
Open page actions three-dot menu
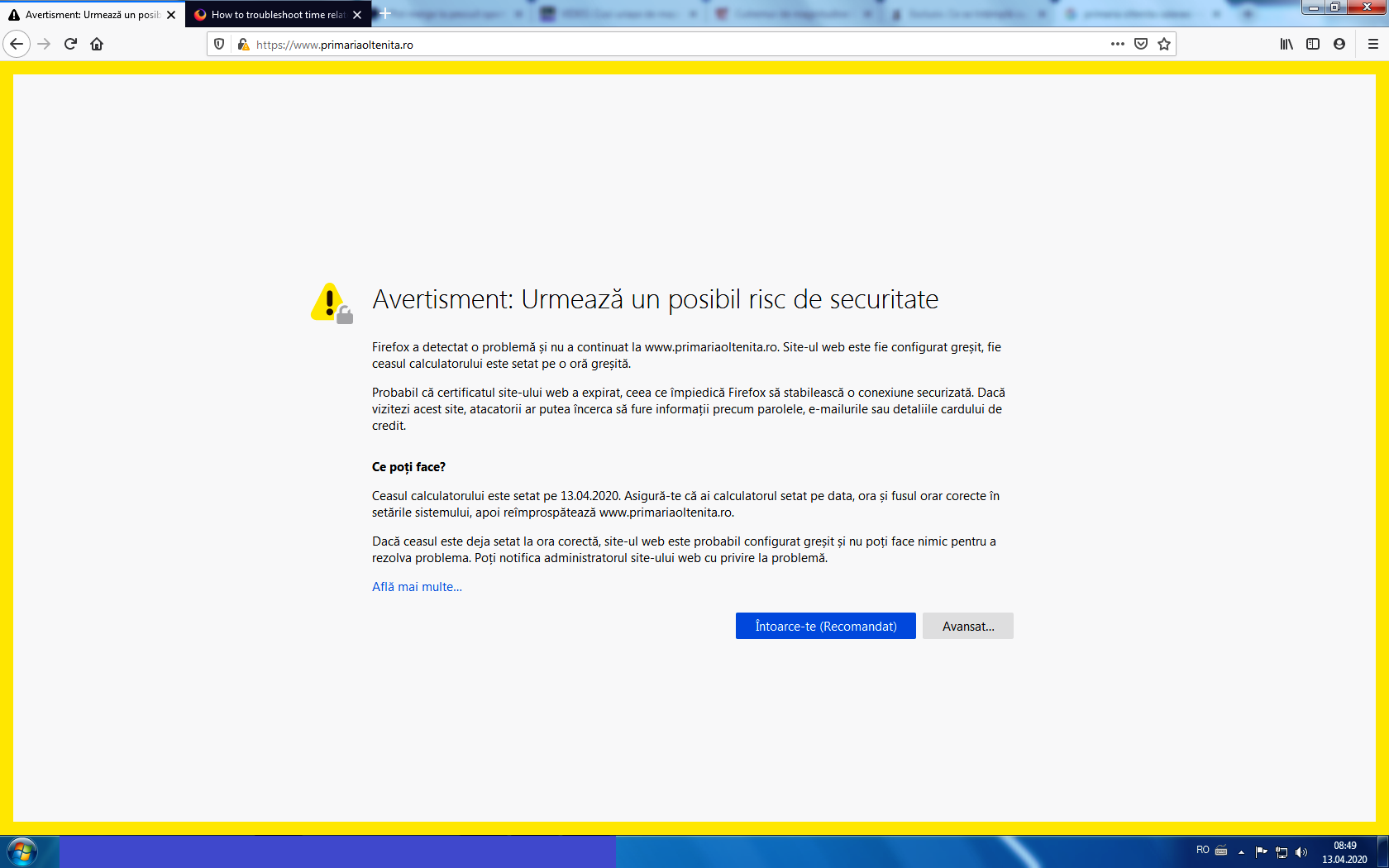[x=1118, y=44]
